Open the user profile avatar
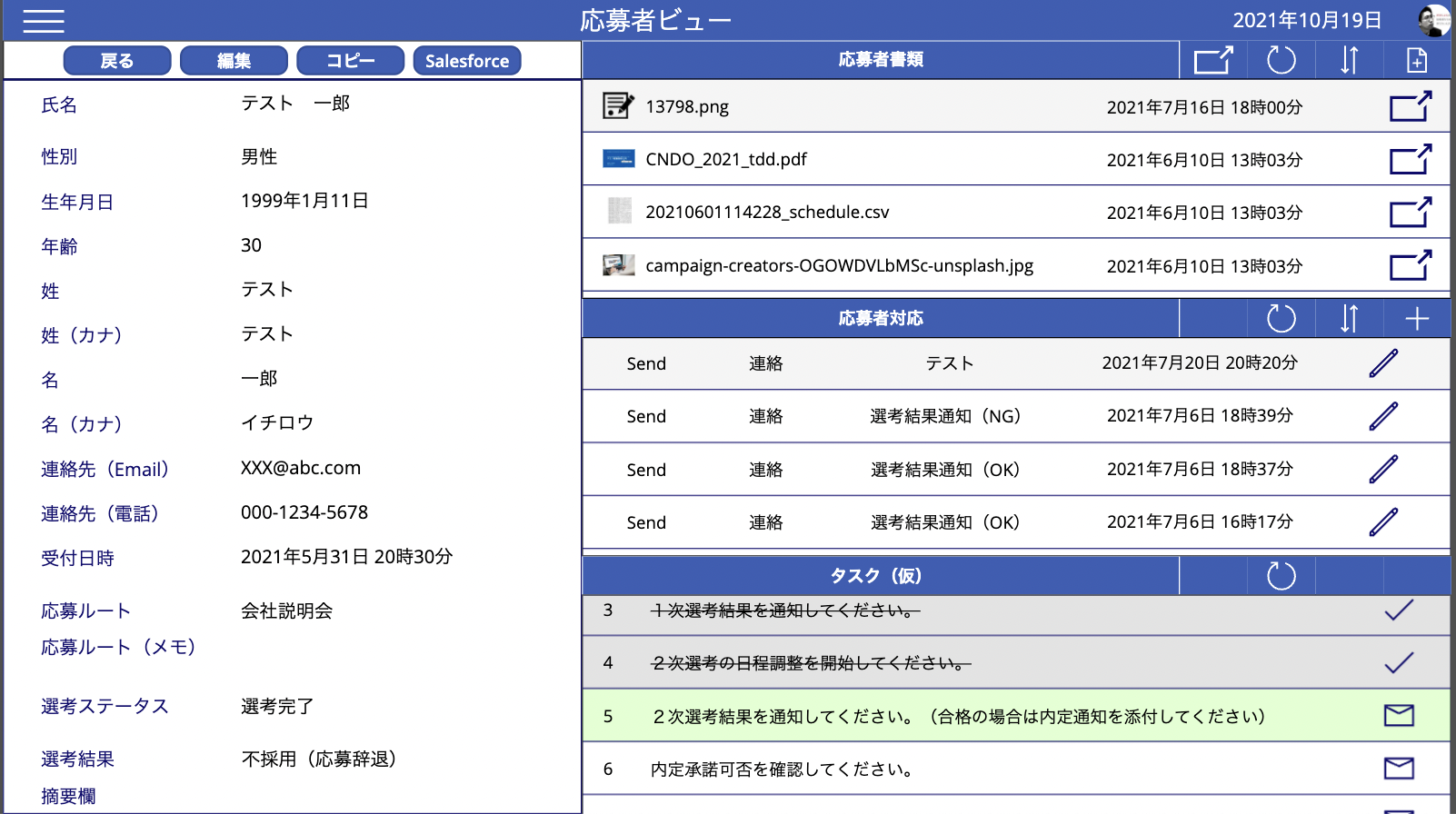Viewport: 1456px width, 814px height. coord(1433,20)
